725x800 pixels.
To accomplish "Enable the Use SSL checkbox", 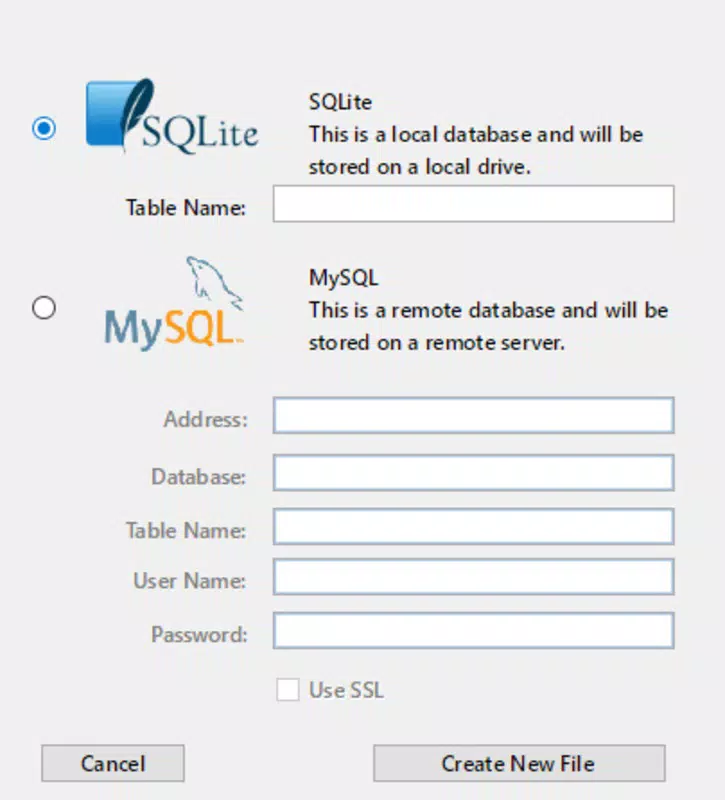I will (288, 690).
